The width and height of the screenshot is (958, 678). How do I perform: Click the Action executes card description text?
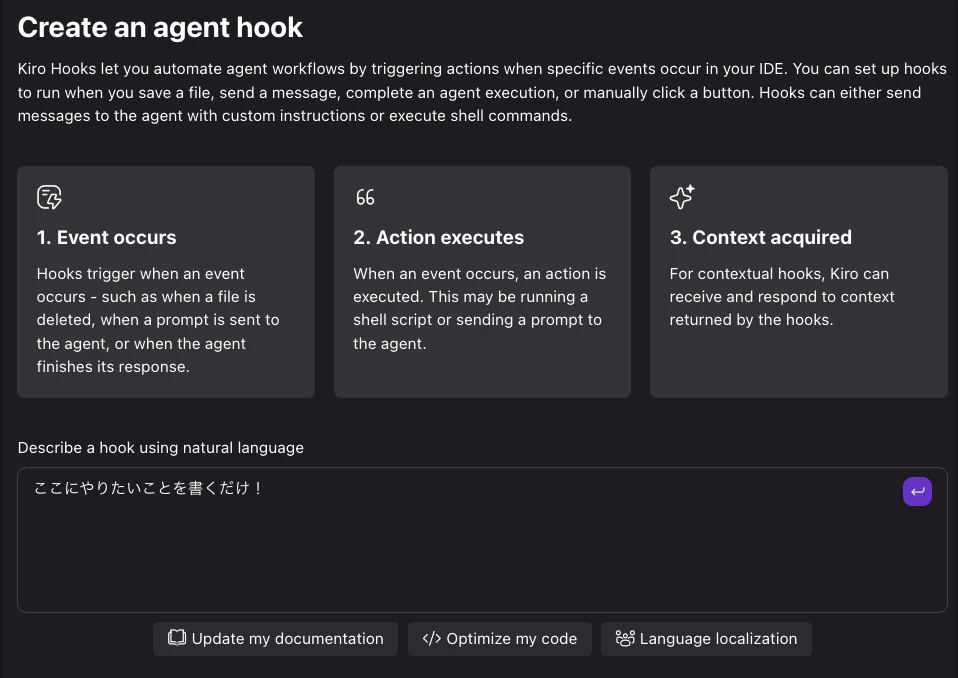click(x=479, y=308)
